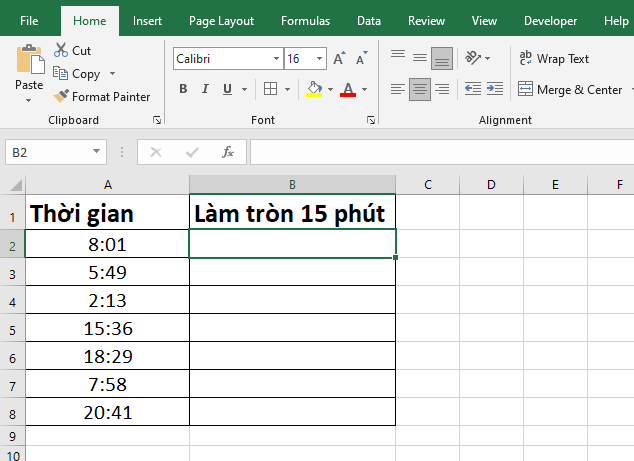Click the Middle Align icon
The height and width of the screenshot is (461, 634).
420,58
